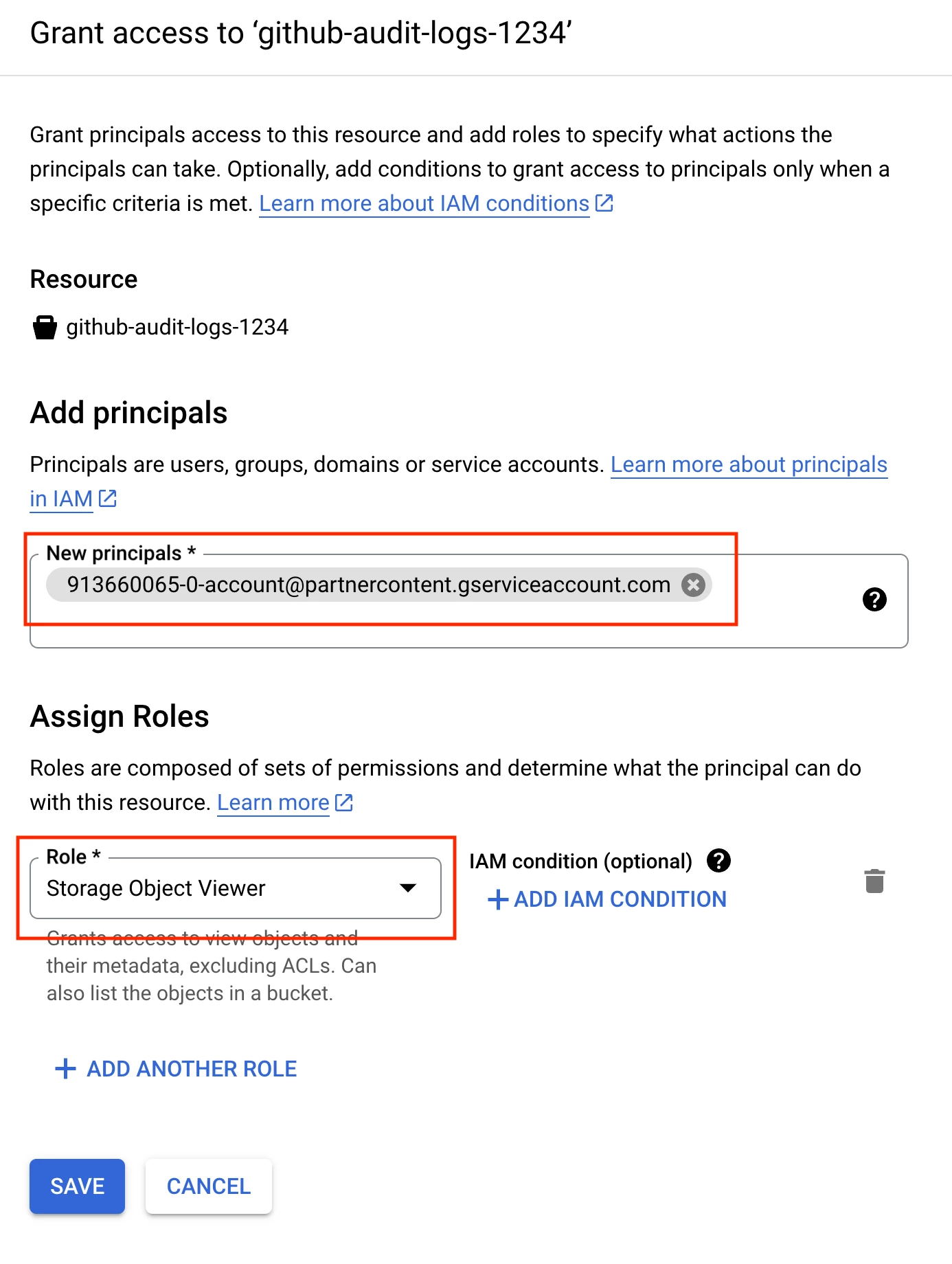Follow the Learn more link about roles

tap(273, 802)
